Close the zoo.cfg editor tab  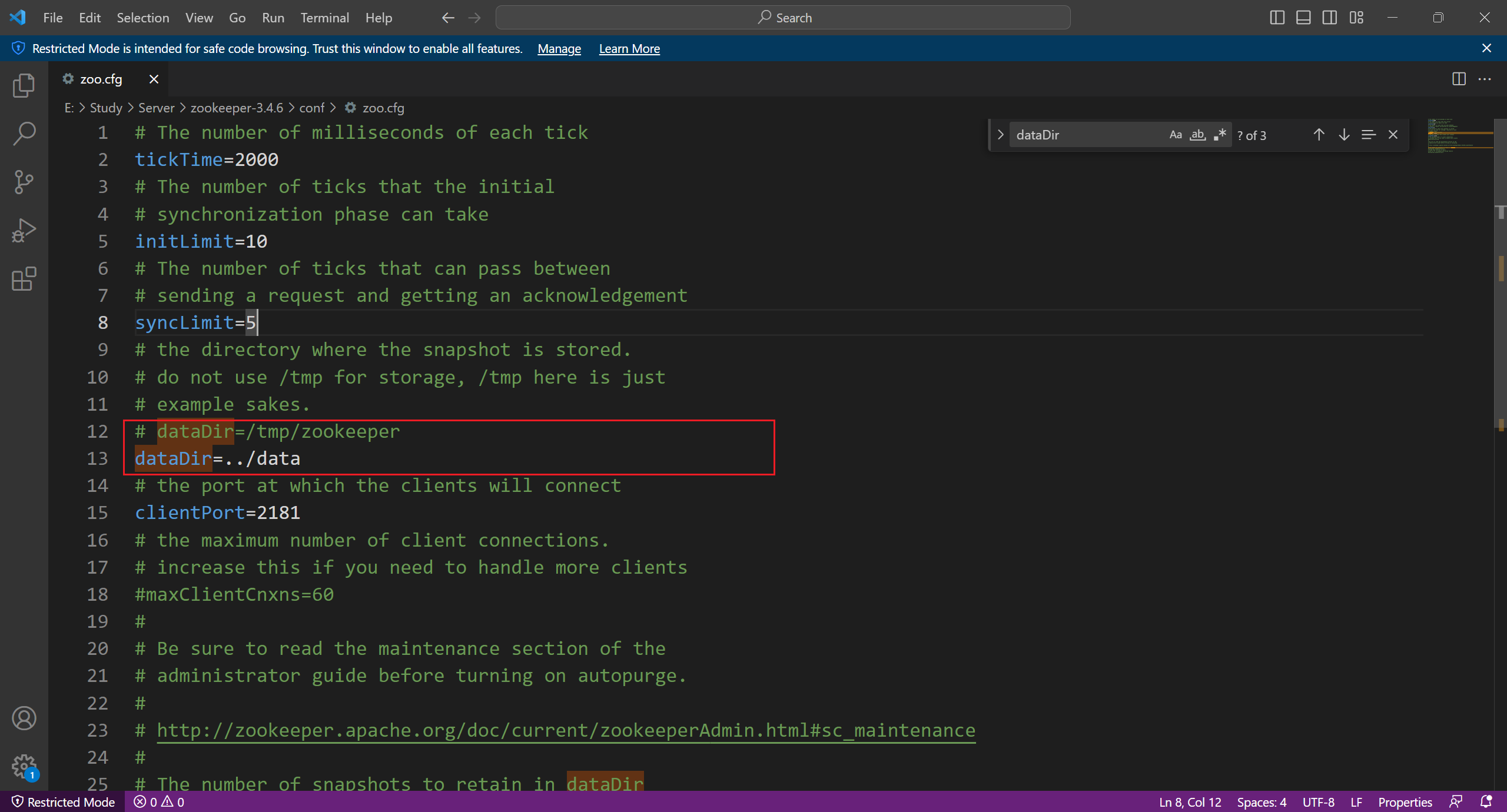(154, 79)
